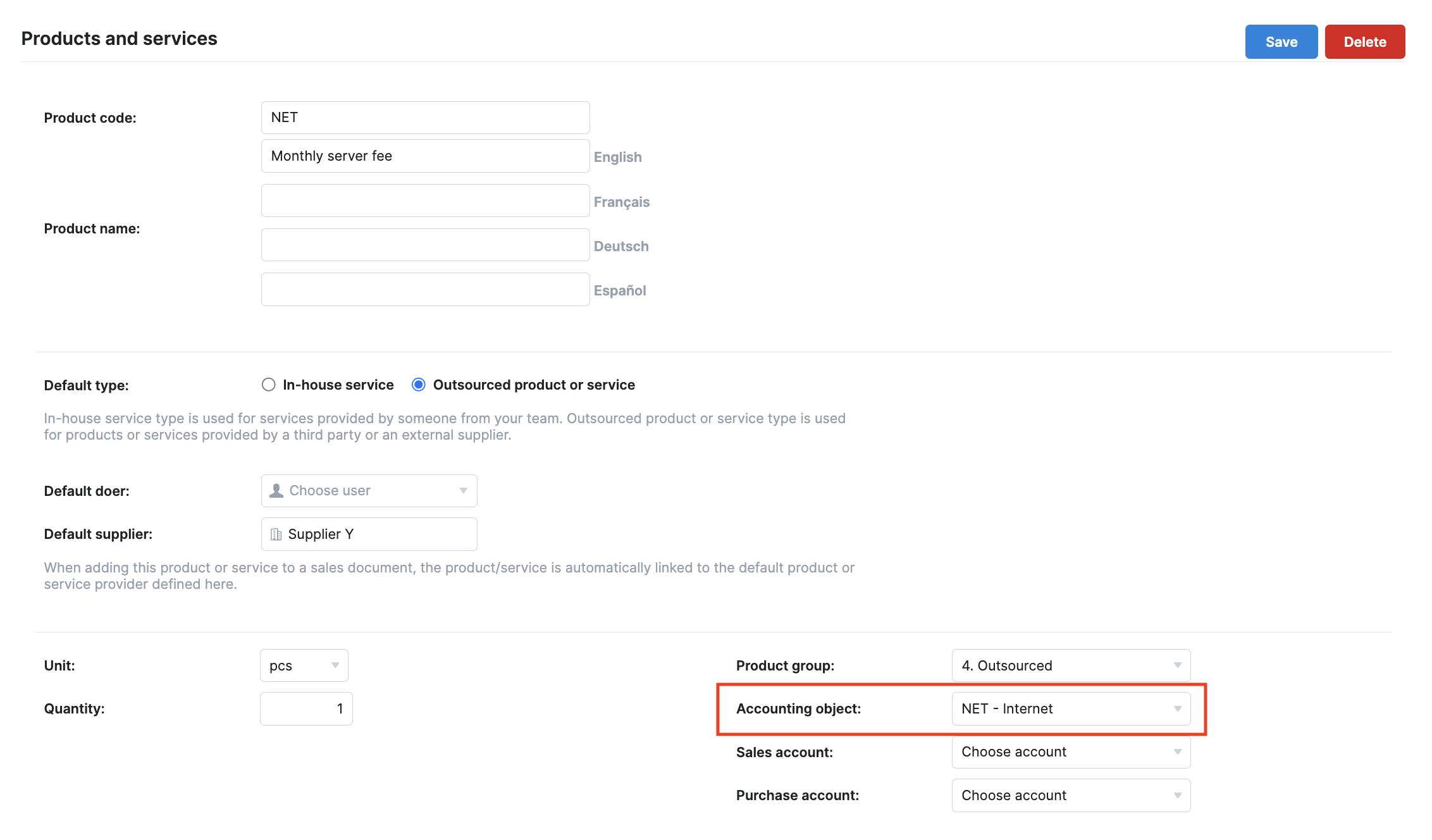Screen dimensions: 1432x840
Task: Click the Default type label
Action: tap(86, 385)
